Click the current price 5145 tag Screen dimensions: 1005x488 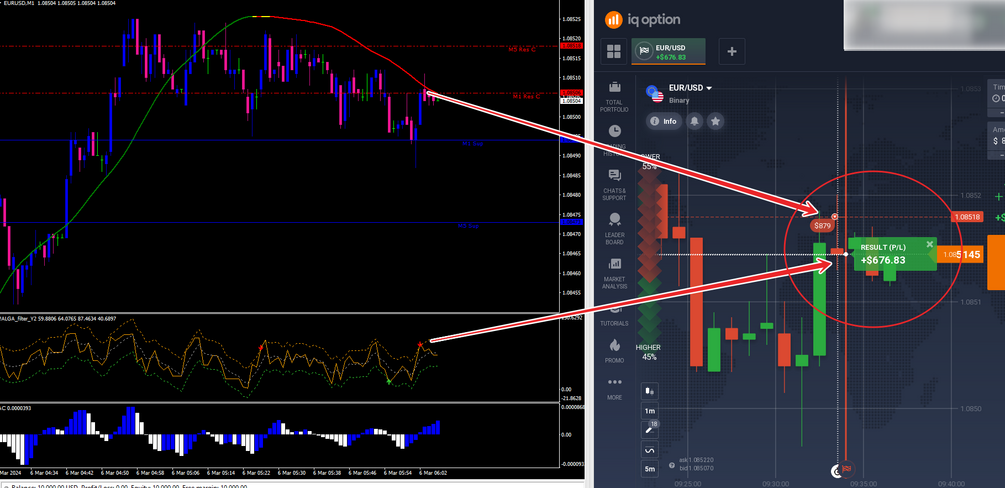click(x=961, y=255)
